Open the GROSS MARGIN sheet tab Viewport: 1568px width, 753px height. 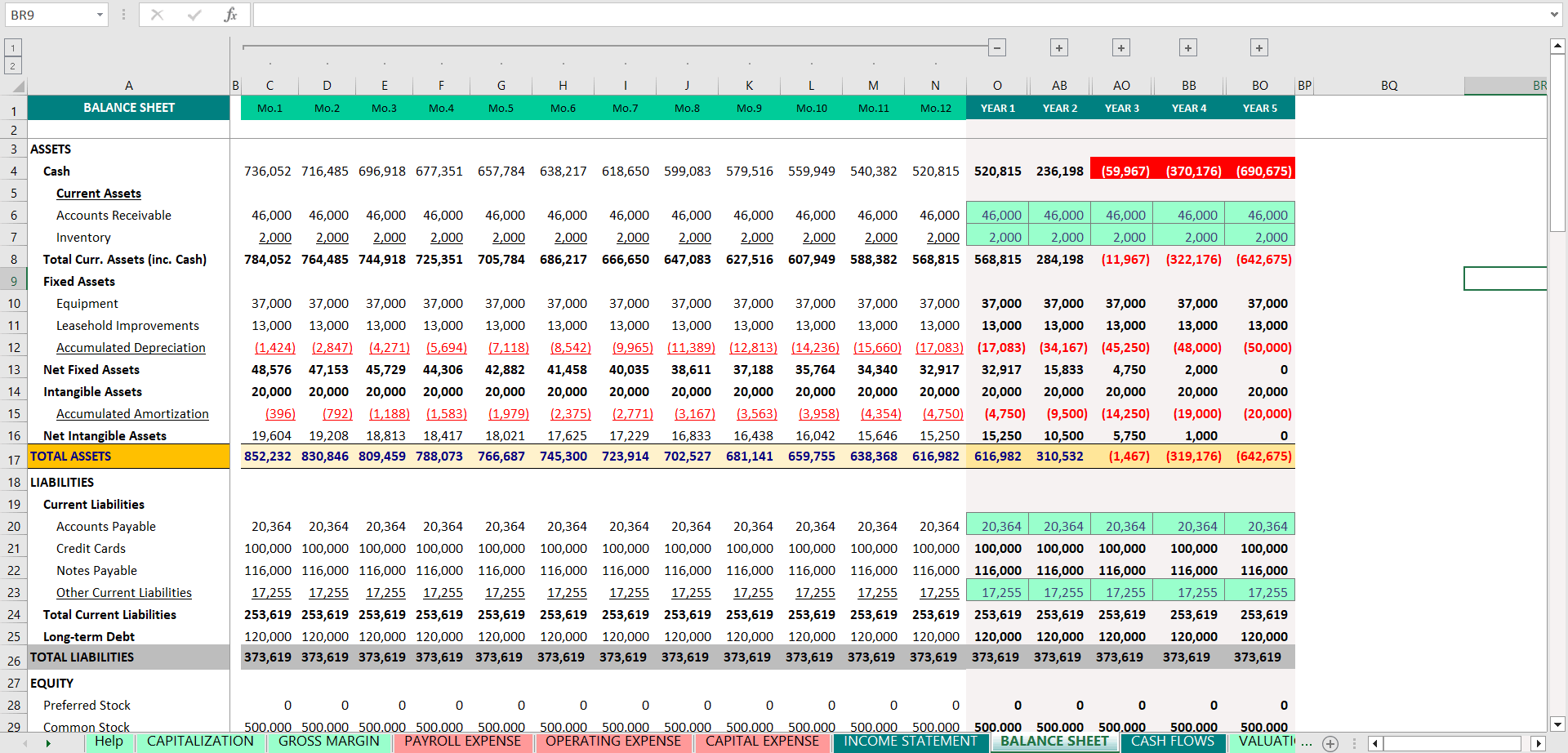click(x=328, y=742)
